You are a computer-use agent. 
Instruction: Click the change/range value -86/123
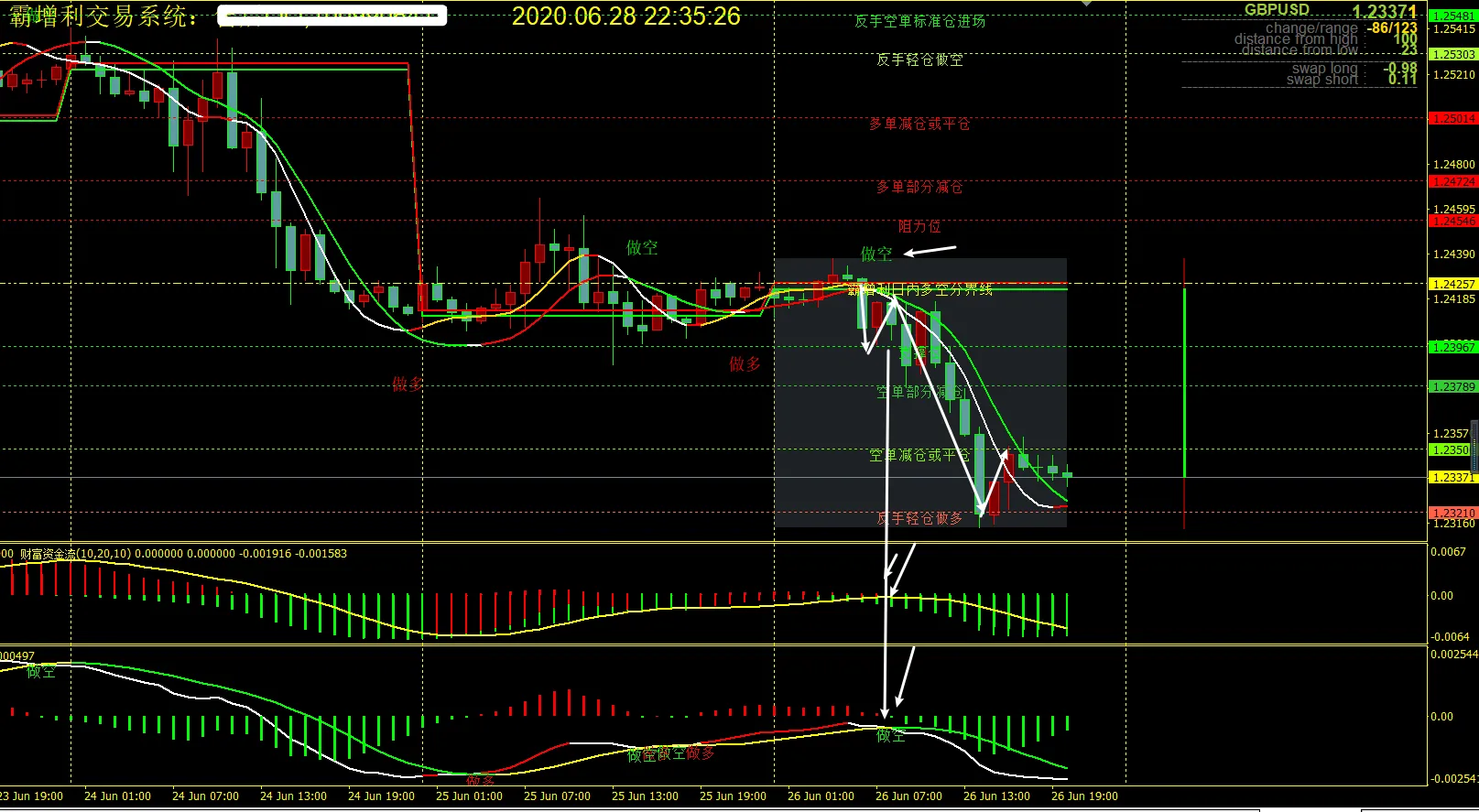coord(1393,28)
